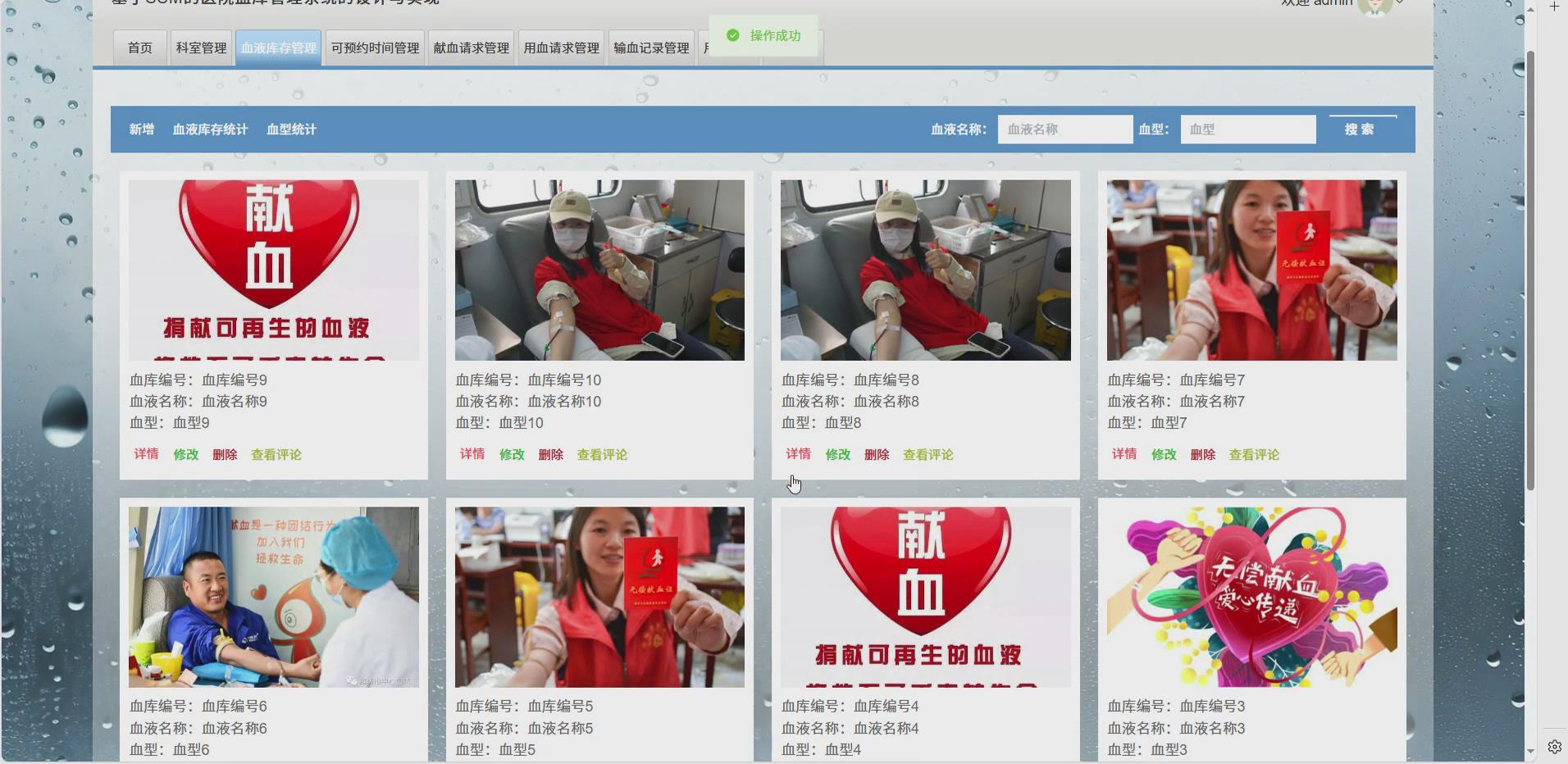Click 修改 for 血库编号10
Viewport: 1568px width, 764px height.
pos(512,454)
